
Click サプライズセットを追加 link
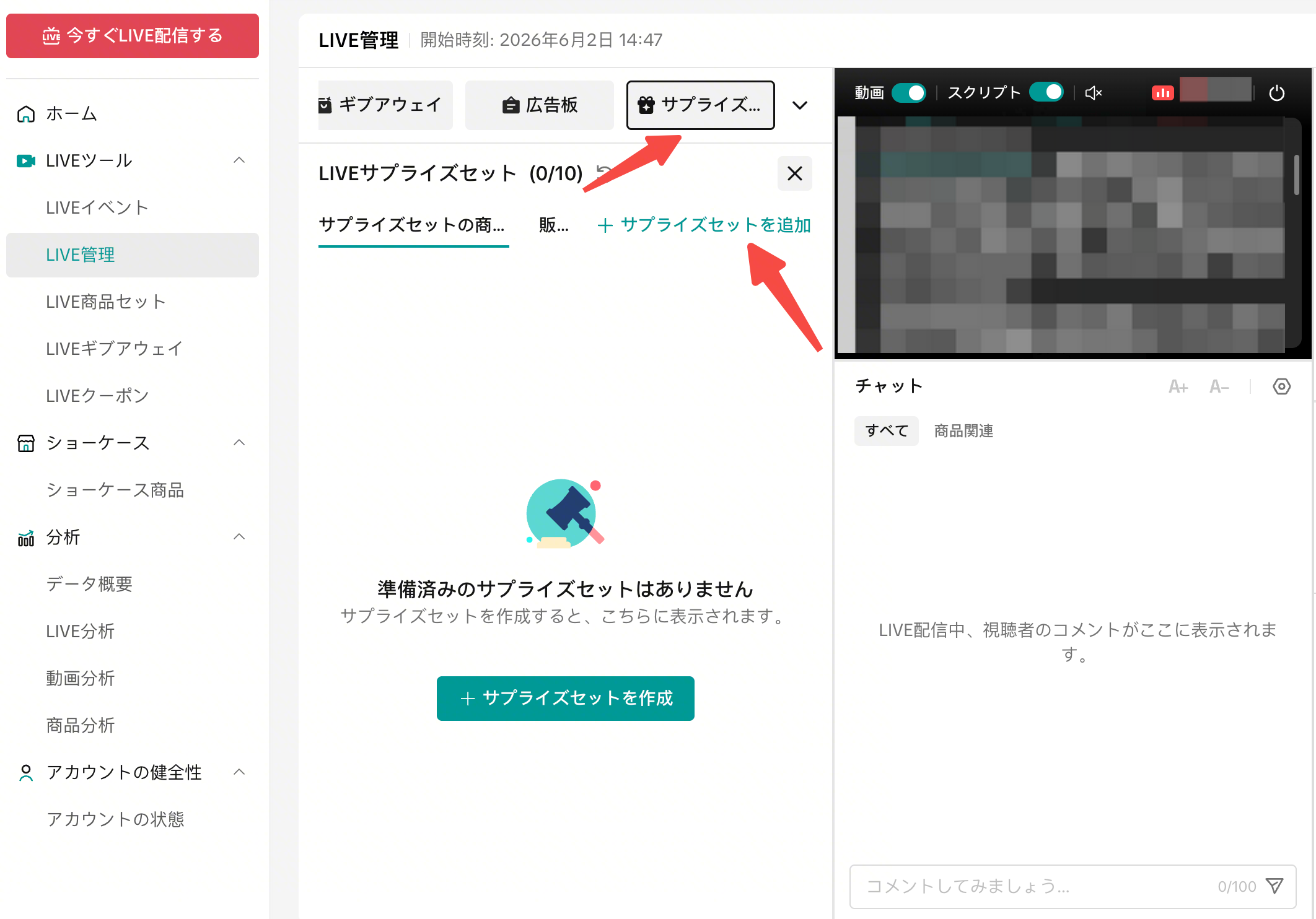[704, 225]
